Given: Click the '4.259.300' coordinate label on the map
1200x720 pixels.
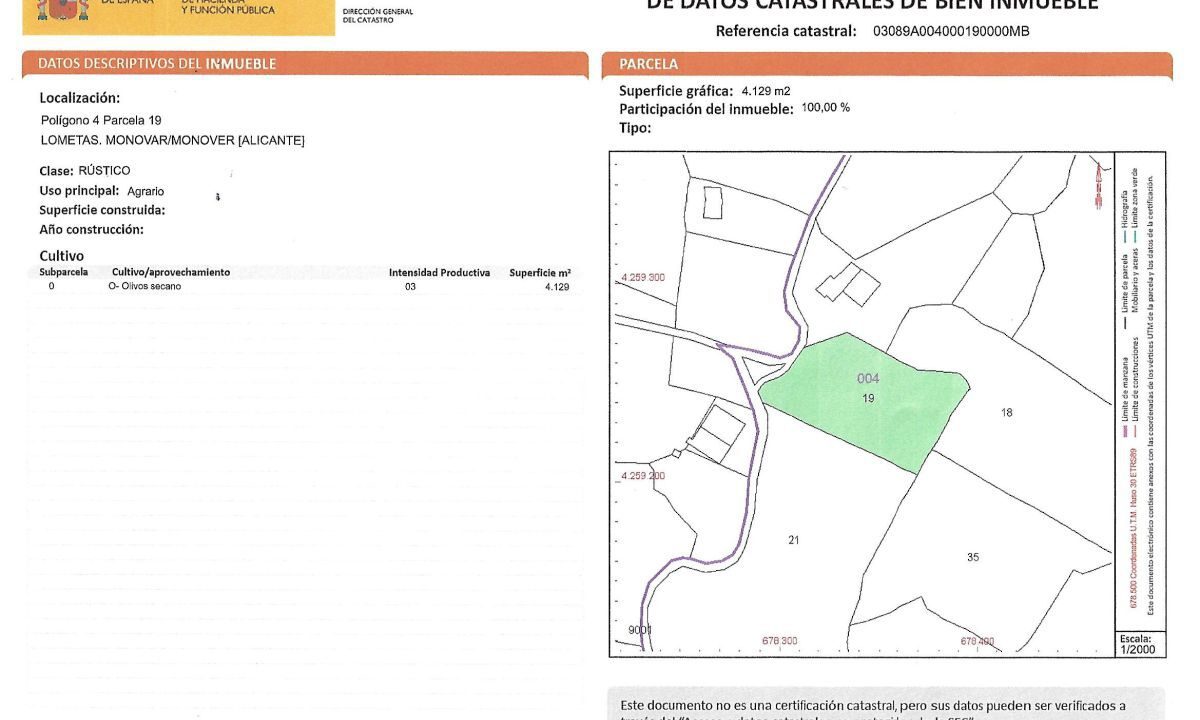Looking at the screenshot, I should coord(643,277).
